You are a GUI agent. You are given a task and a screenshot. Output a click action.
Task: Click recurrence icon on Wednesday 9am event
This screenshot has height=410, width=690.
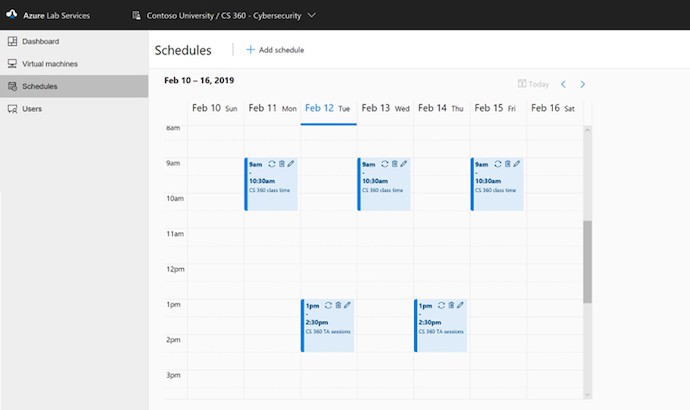[x=385, y=164]
